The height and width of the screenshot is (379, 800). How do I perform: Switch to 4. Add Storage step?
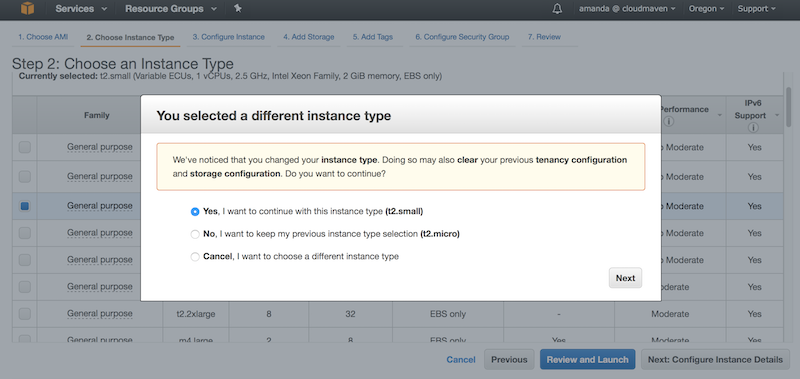tap(309, 37)
